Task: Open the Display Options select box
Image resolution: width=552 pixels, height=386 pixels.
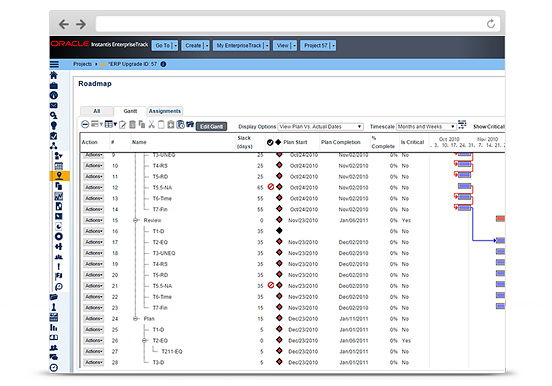Action: [320, 126]
